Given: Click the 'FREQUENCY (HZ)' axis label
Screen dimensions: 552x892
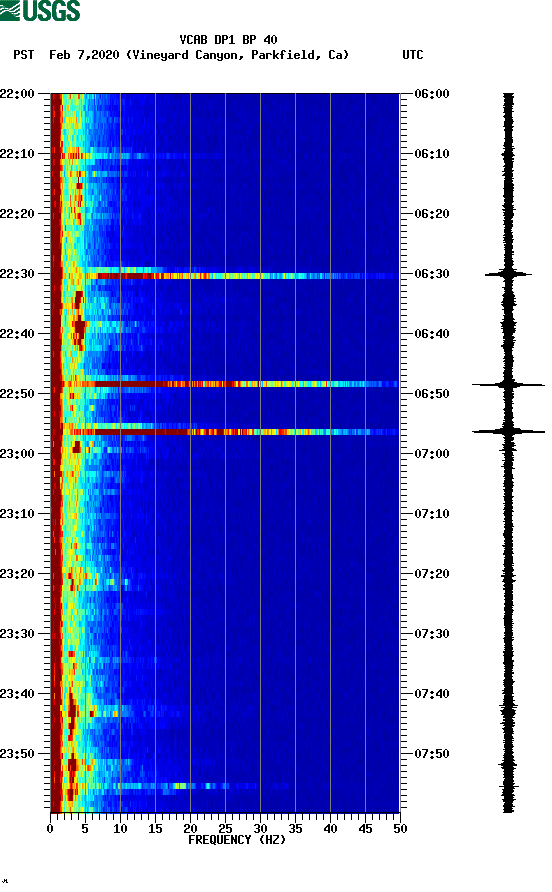Looking at the screenshot, I should (x=237, y=840).
